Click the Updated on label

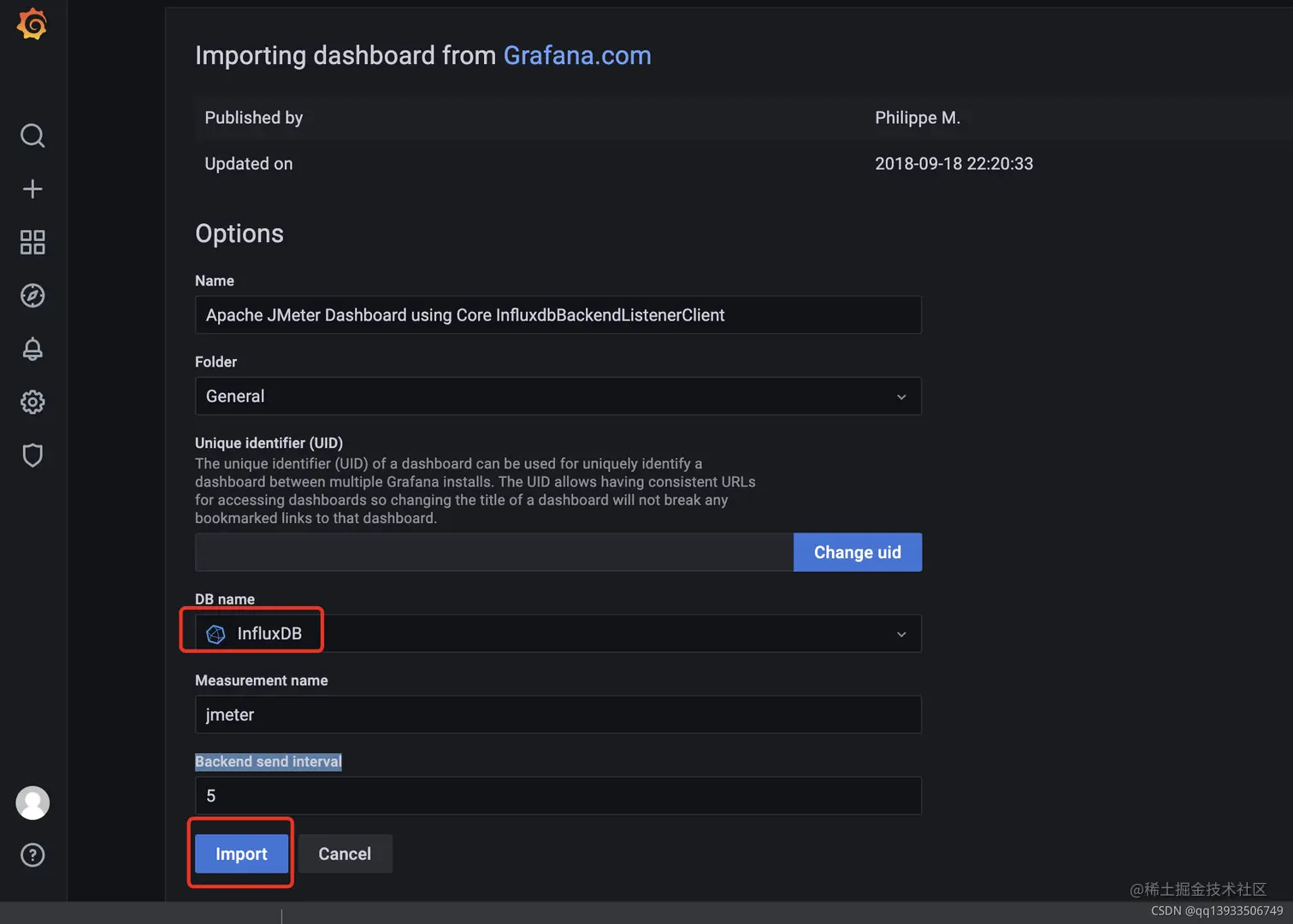pyautogui.click(x=249, y=163)
